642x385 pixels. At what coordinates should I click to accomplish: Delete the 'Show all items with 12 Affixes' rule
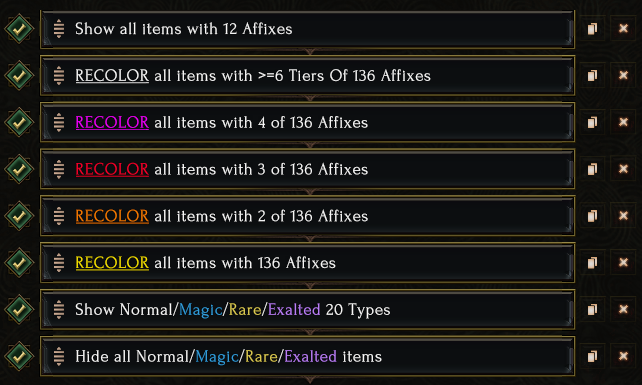pos(623,29)
